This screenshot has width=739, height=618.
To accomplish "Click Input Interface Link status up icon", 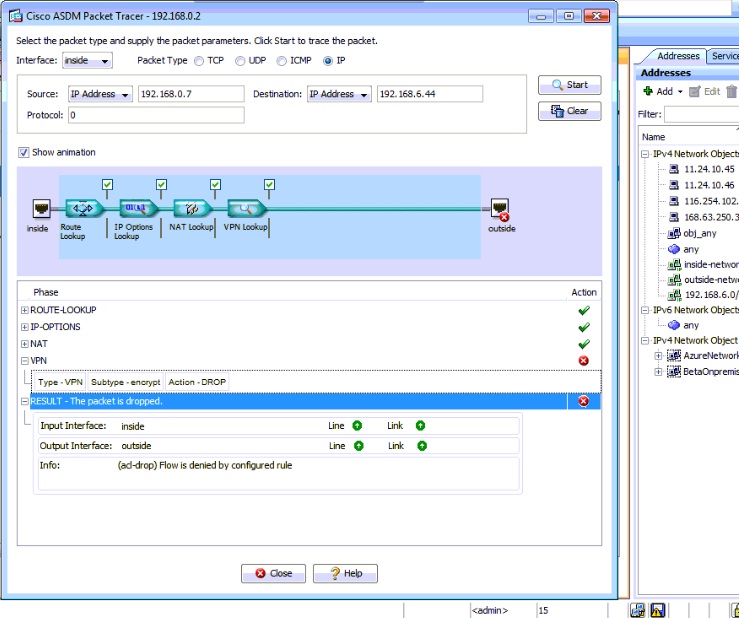I will pyautogui.click(x=420, y=426).
